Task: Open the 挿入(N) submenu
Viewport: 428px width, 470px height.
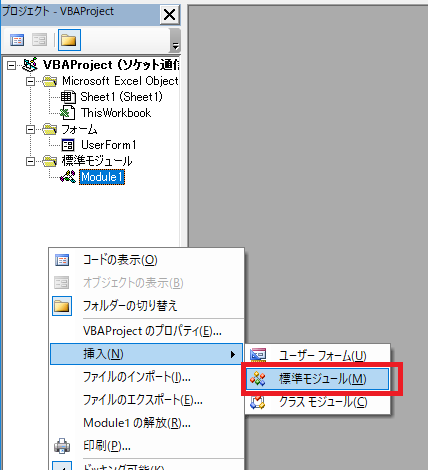Action: 147,354
